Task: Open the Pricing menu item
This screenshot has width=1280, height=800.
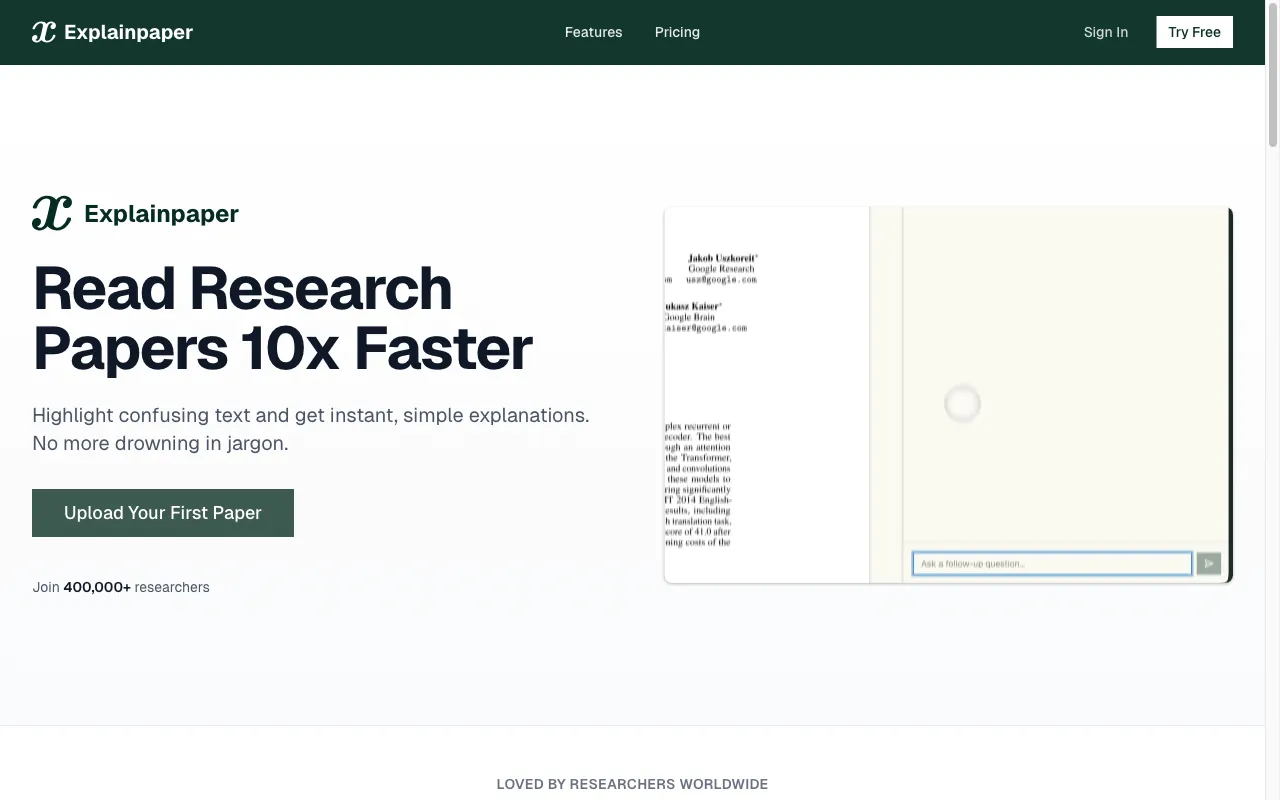Action: 677,32
